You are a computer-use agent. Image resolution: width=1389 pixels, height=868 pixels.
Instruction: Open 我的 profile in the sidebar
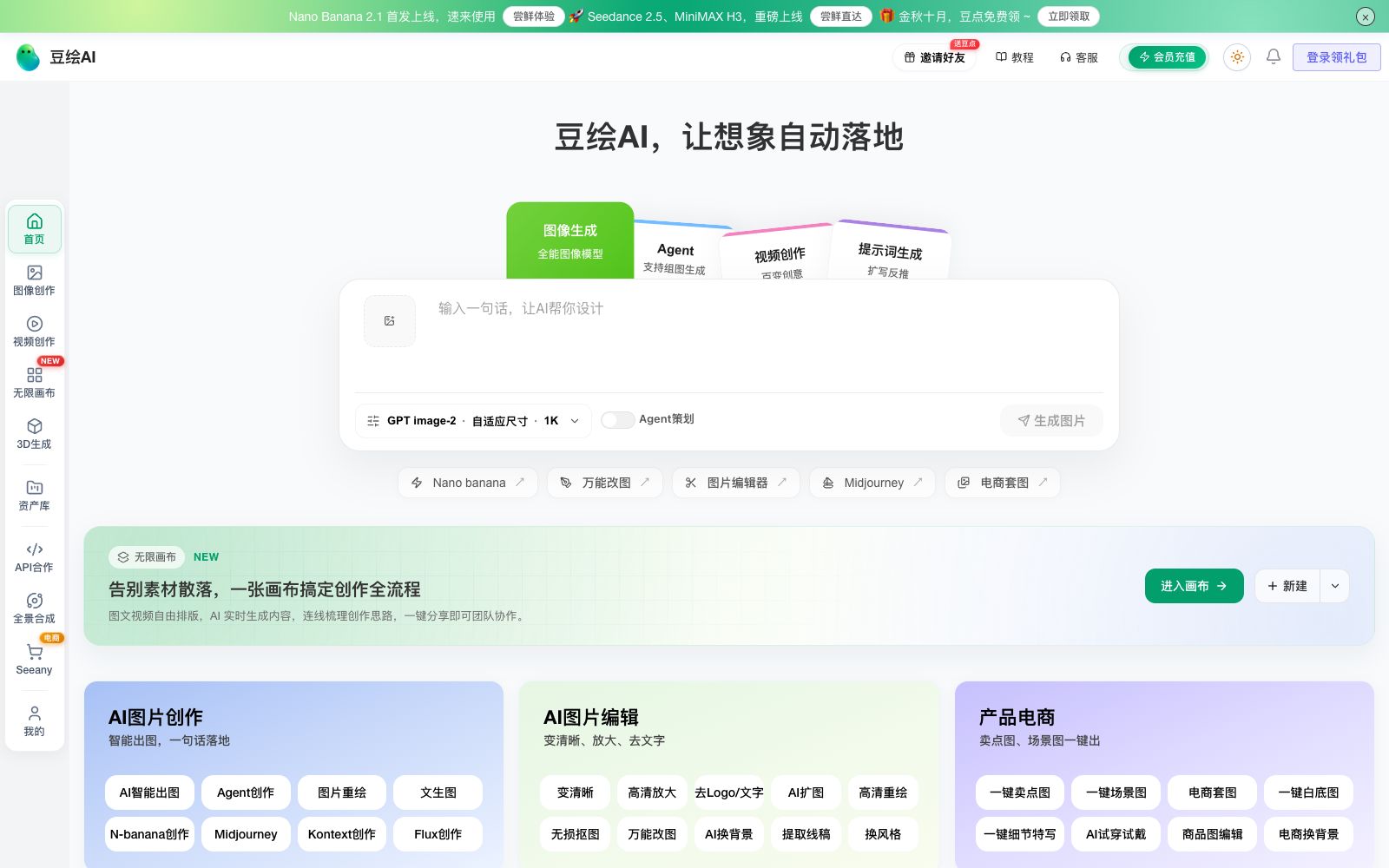point(35,721)
